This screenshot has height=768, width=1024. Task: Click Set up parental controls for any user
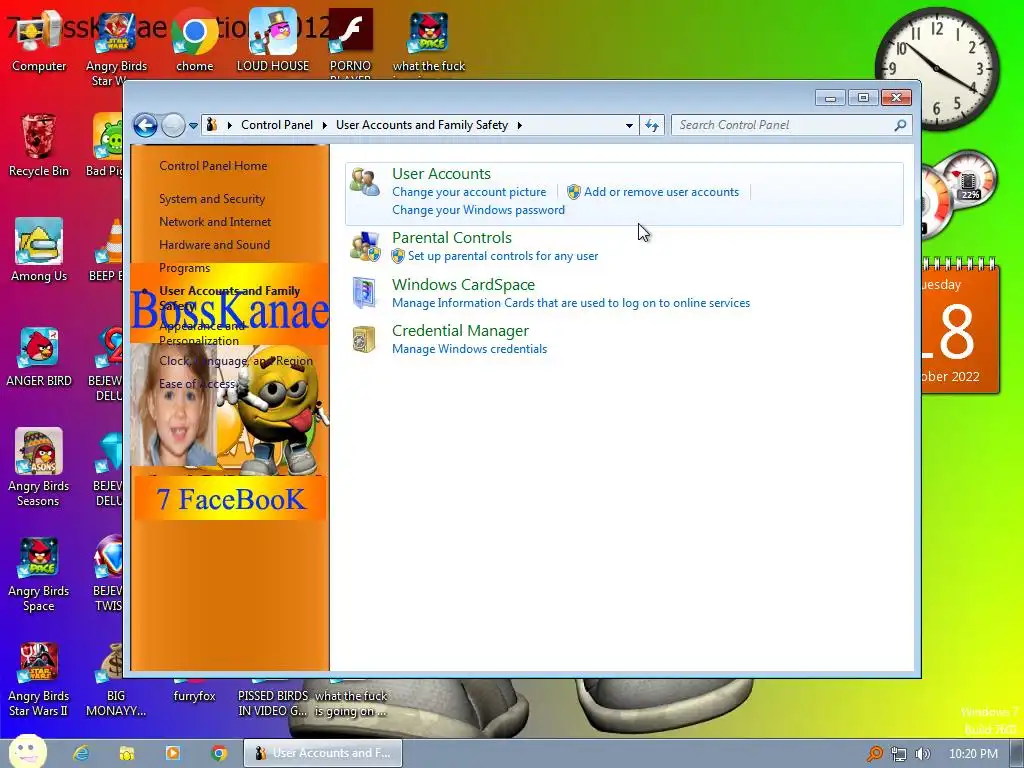[x=503, y=256]
